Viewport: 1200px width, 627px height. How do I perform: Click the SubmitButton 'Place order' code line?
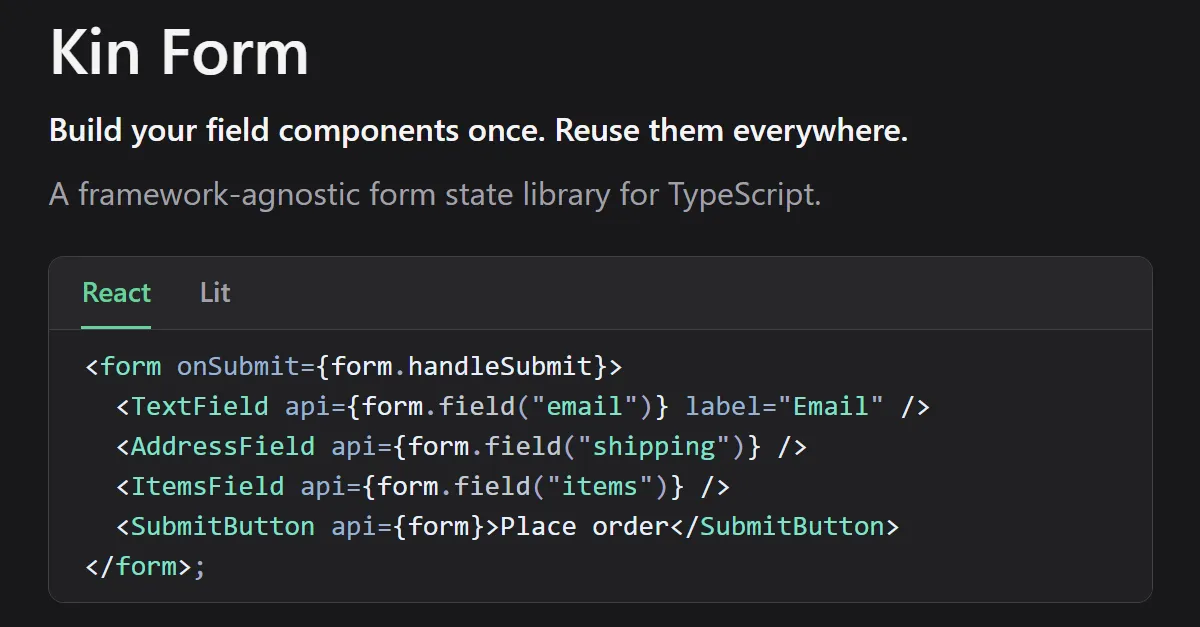[508, 526]
